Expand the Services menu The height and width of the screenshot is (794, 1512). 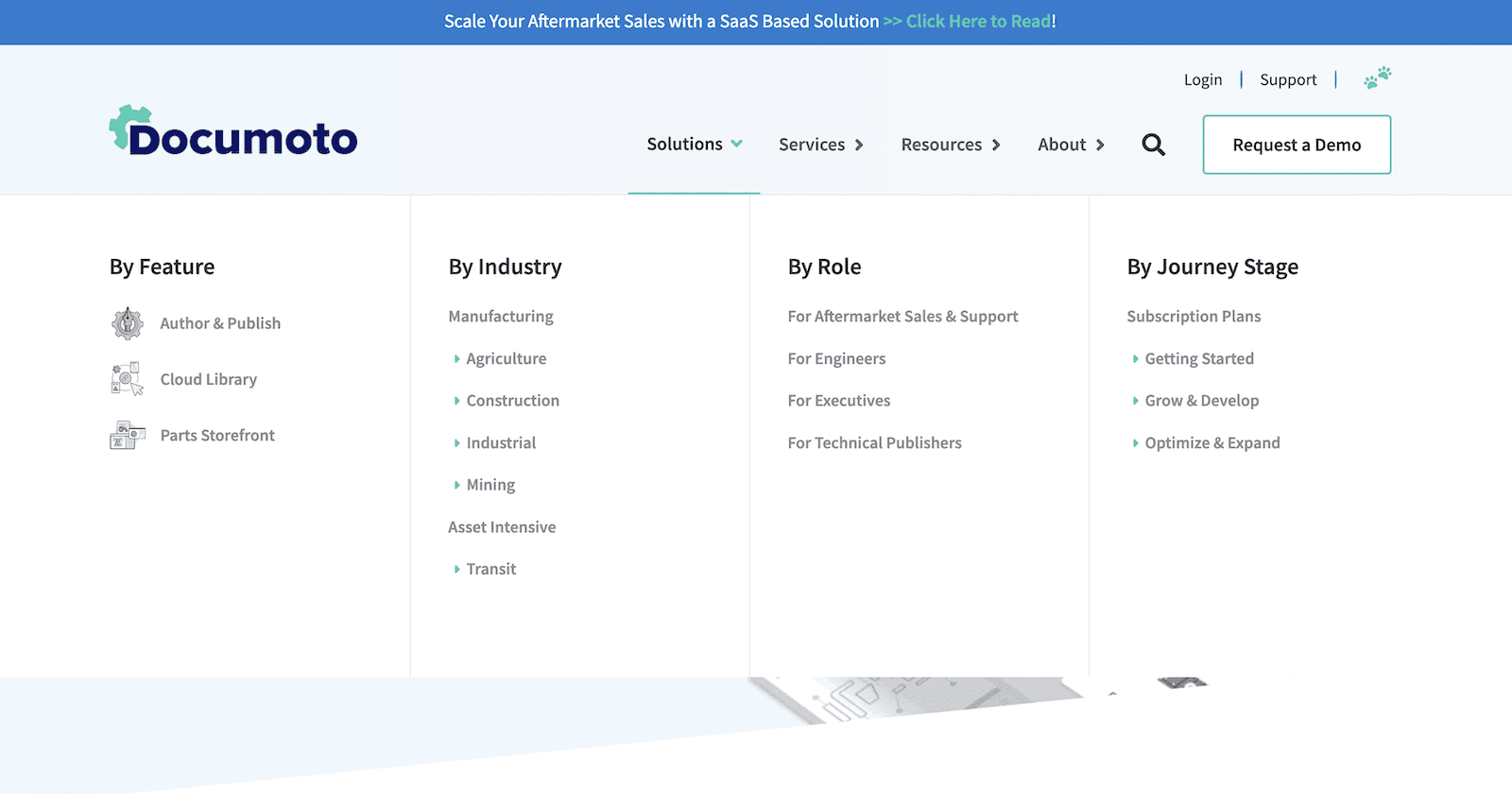pos(821,145)
